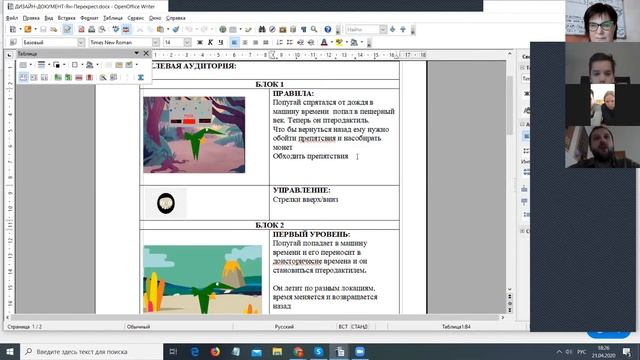The height and width of the screenshot is (360, 640).
Task: Expand the Font Color dropdown arrow
Action: click(331, 42)
